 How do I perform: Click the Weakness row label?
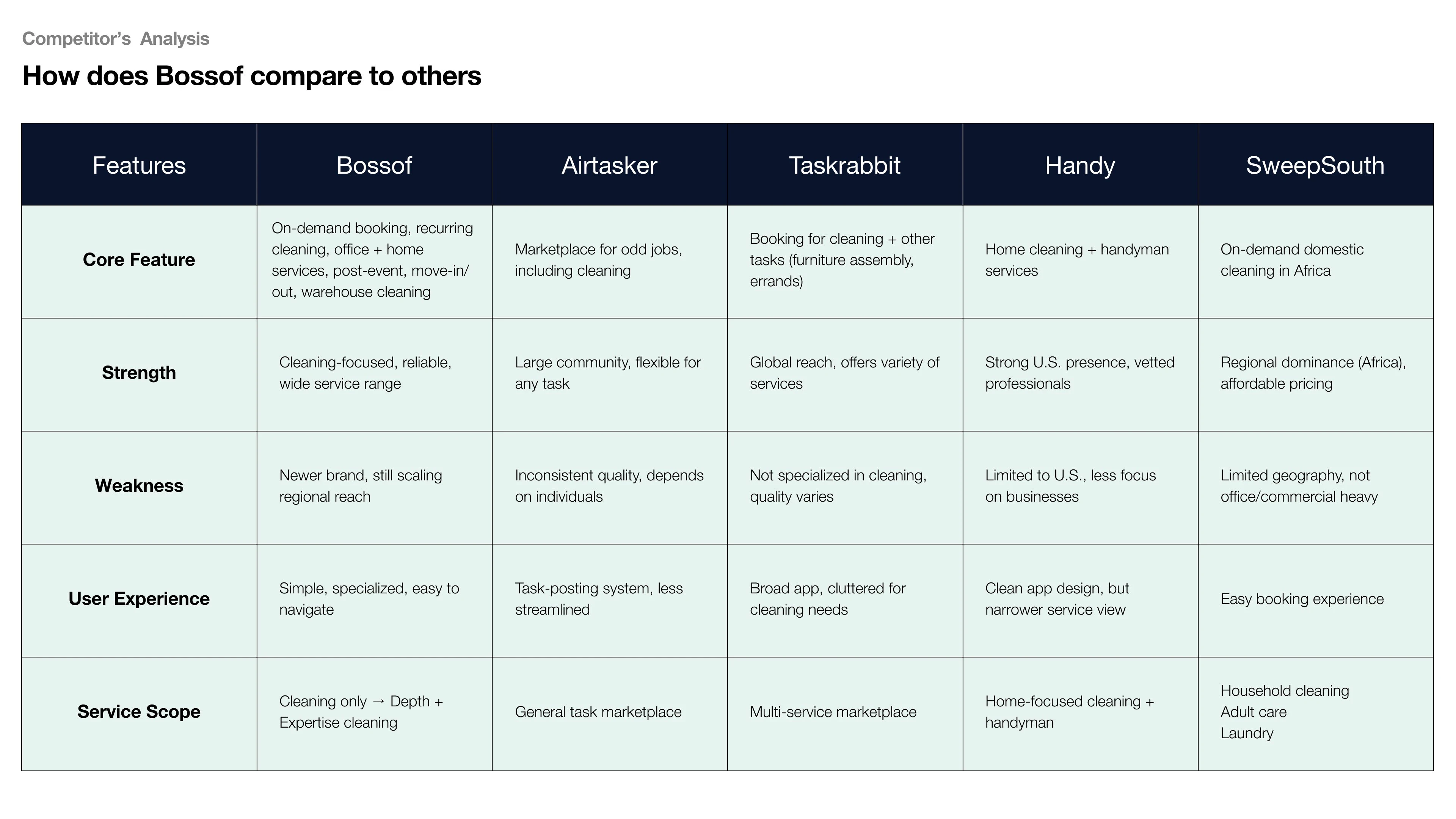[139, 486]
